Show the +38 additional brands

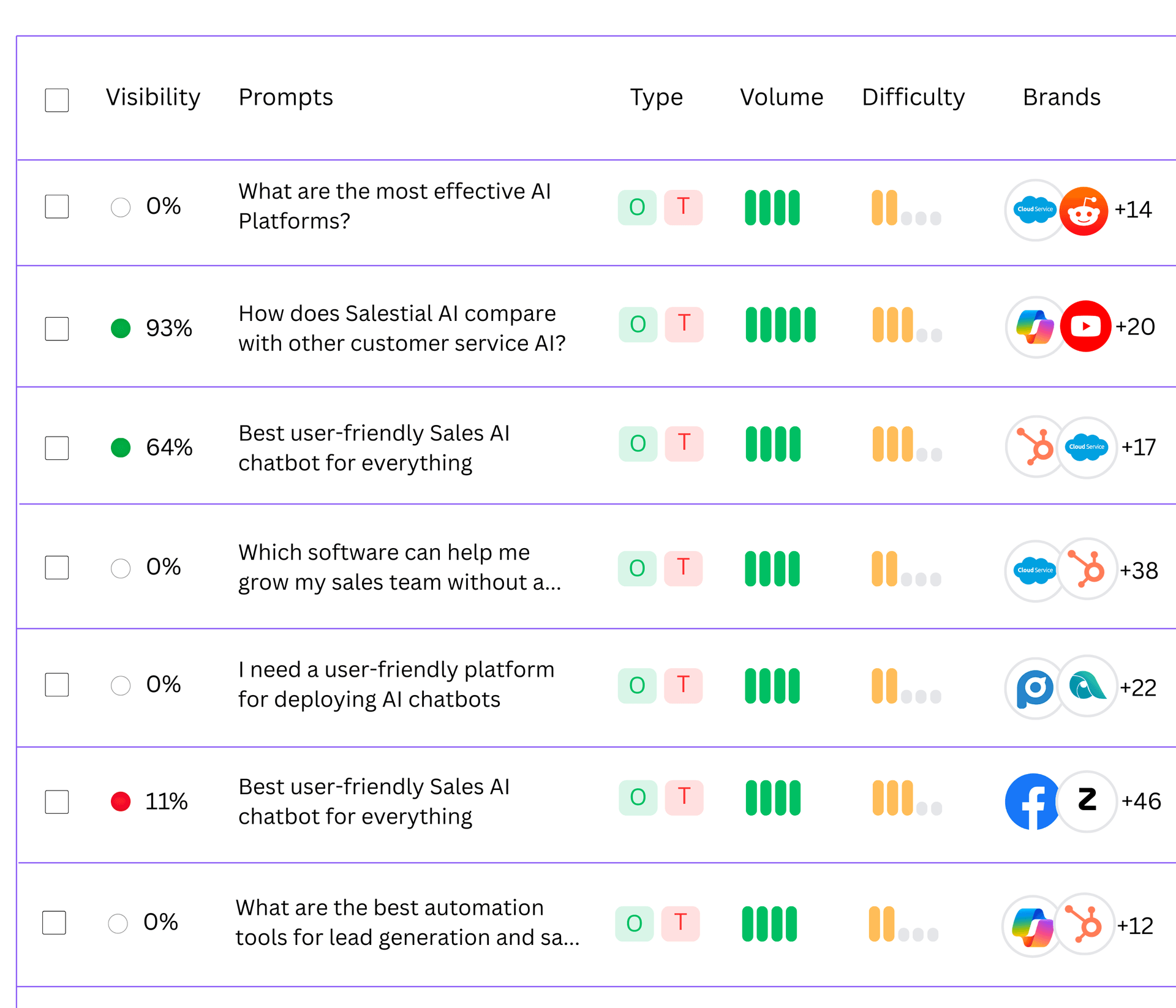1139,571
